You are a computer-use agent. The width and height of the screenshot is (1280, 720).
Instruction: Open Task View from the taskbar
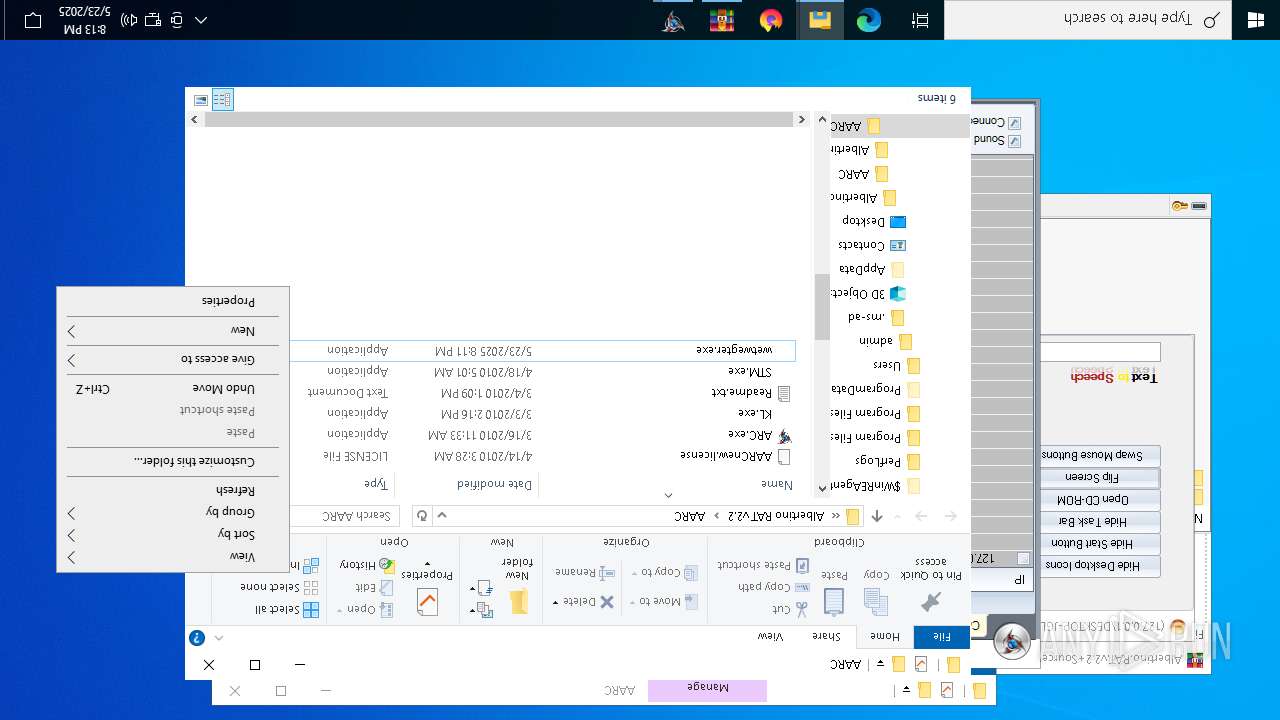coord(920,20)
